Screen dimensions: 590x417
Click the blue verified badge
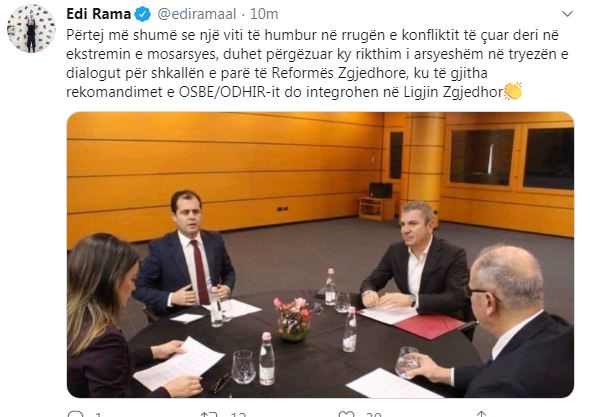click(143, 14)
